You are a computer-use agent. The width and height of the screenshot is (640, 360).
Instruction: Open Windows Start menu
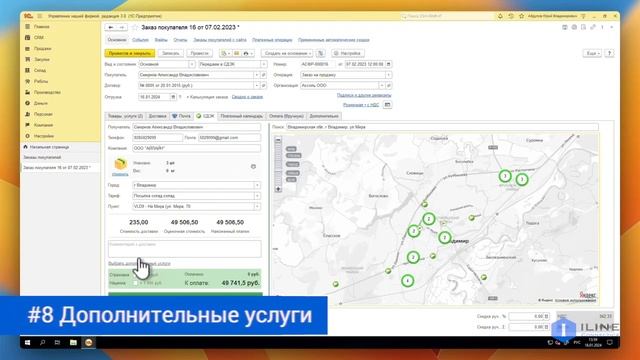(27, 342)
